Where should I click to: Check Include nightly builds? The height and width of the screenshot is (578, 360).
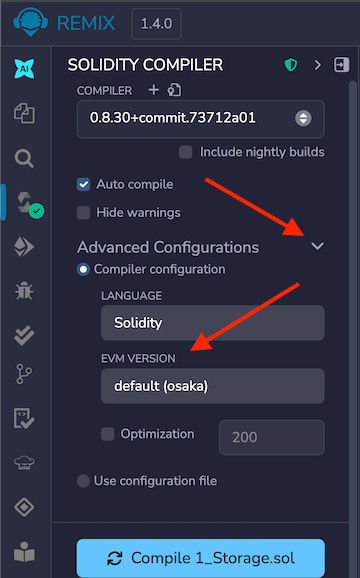click(185, 152)
